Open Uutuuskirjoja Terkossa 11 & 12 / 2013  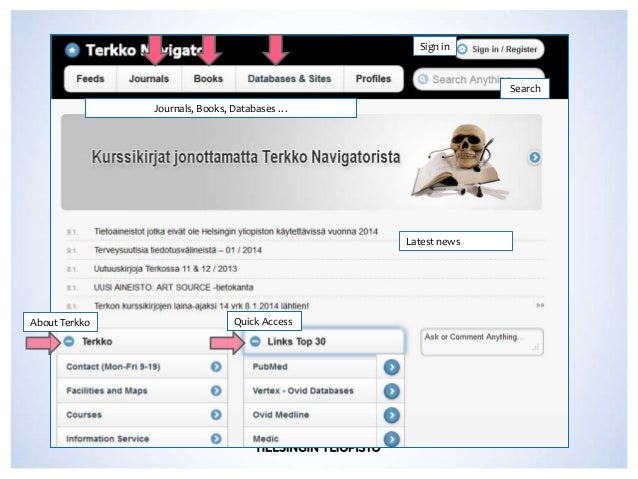[x=165, y=269]
